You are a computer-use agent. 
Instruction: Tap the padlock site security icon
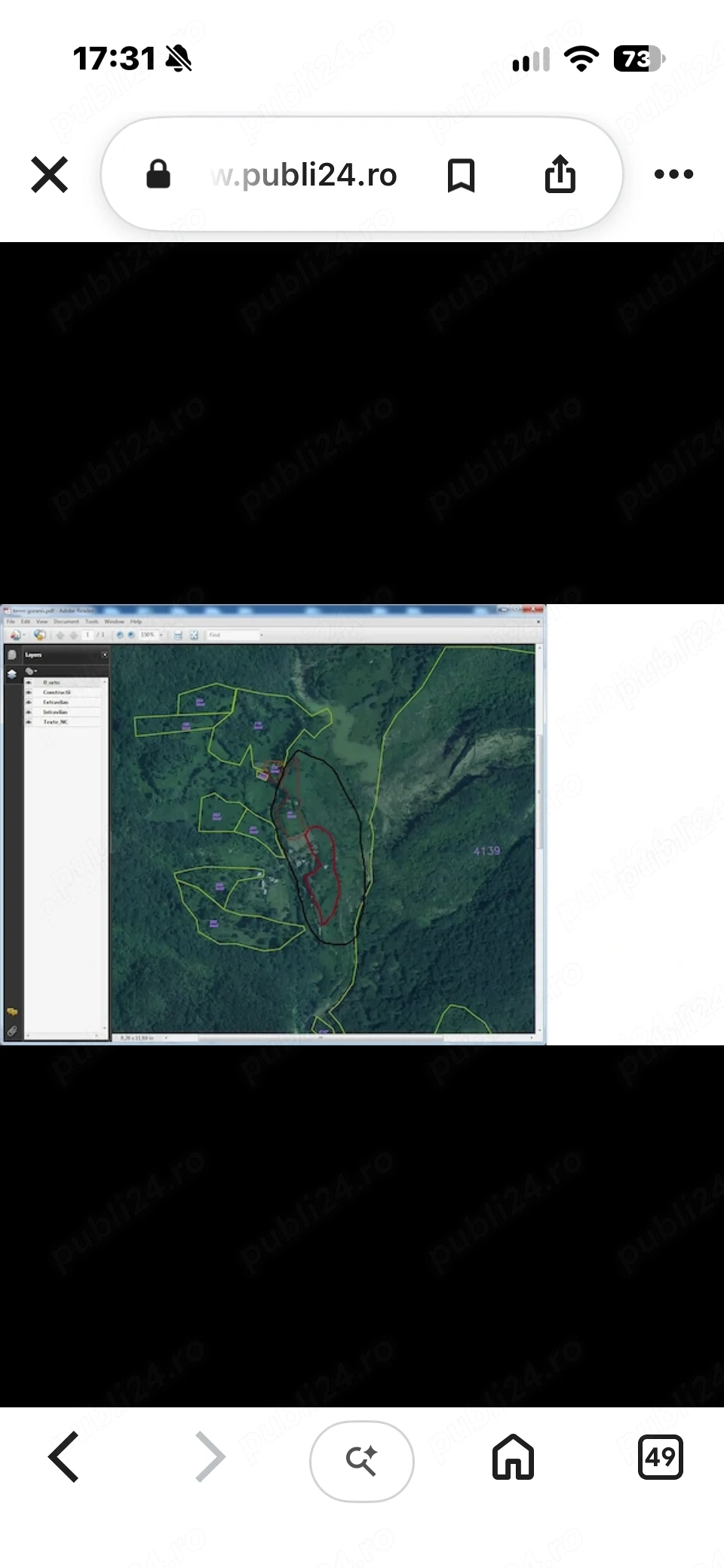pos(158,174)
